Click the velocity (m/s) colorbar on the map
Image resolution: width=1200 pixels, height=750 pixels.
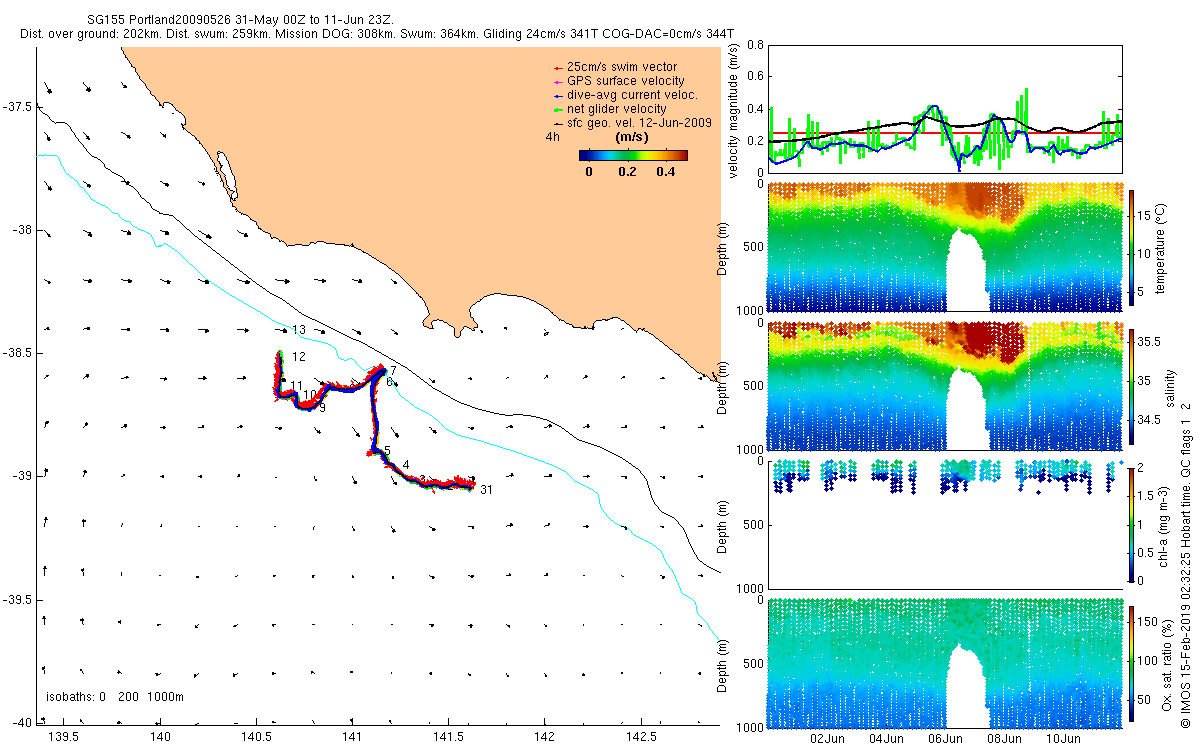click(633, 155)
